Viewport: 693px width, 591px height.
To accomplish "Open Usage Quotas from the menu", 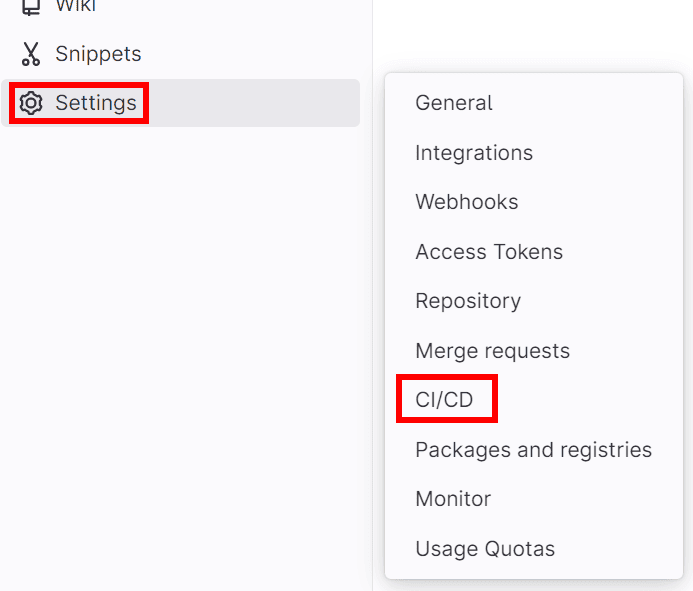I will click(x=485, y=549).
